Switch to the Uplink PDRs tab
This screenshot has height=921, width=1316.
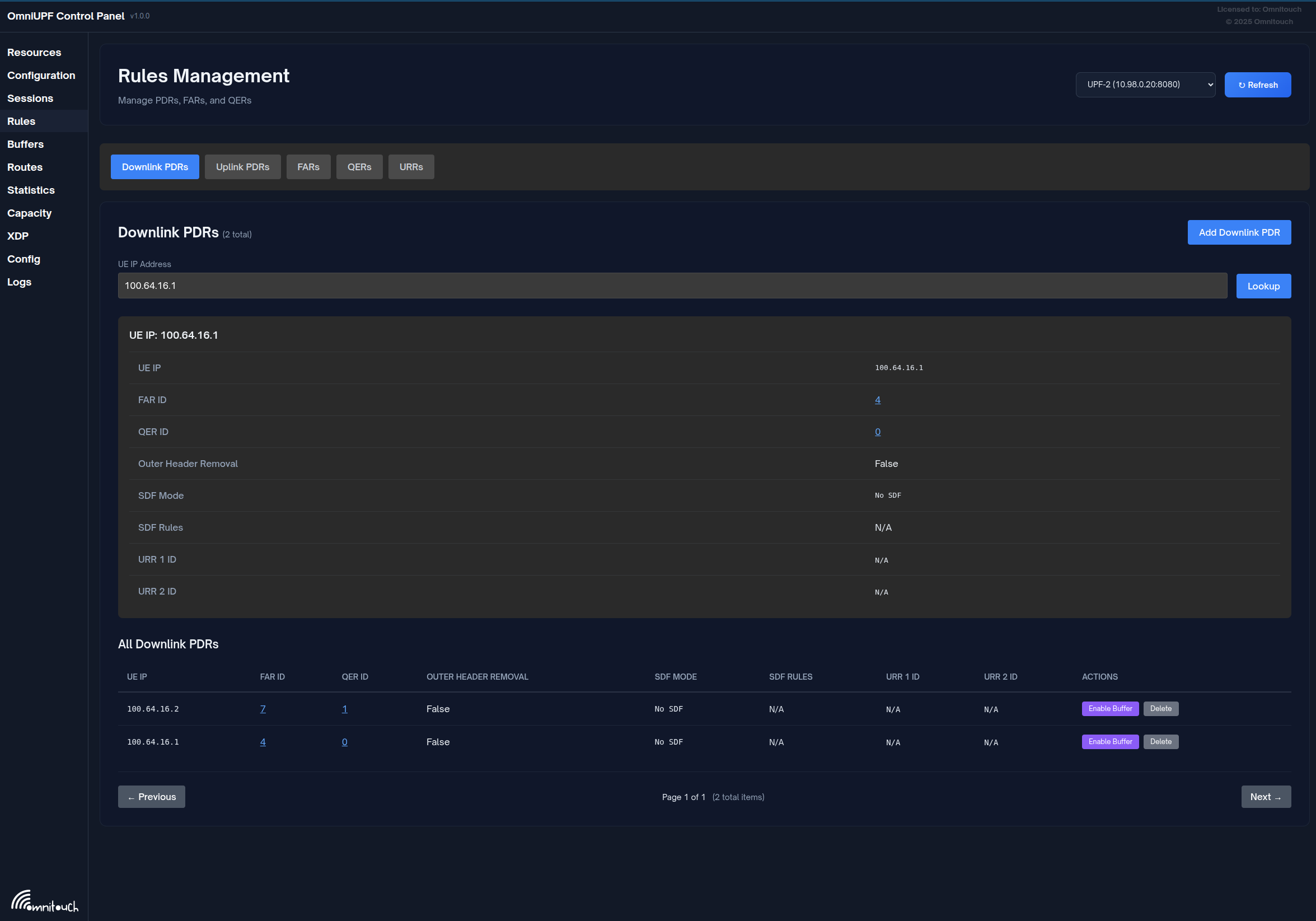click(242, 167)
